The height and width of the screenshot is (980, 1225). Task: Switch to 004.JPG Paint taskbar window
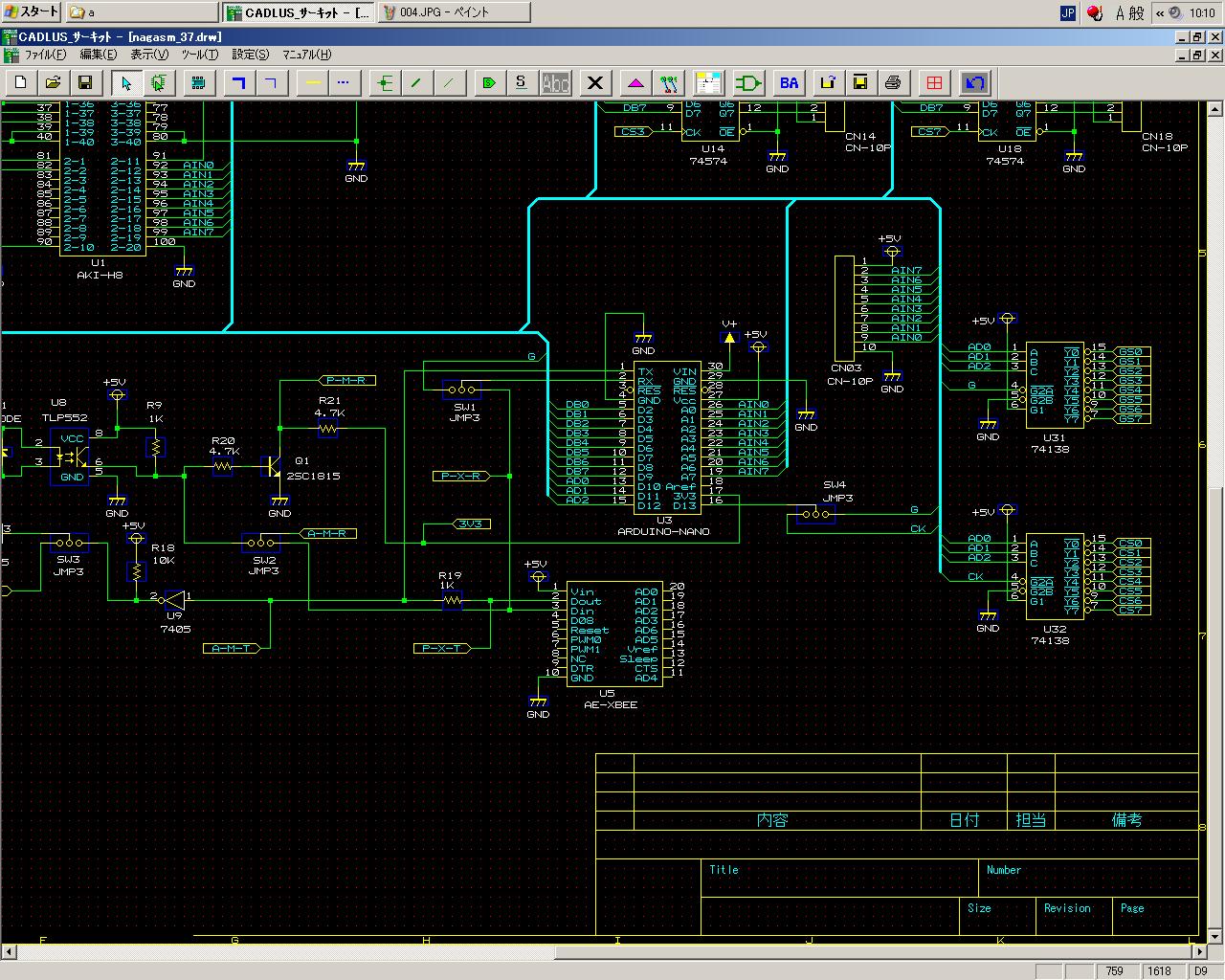[x=453, y=12]
